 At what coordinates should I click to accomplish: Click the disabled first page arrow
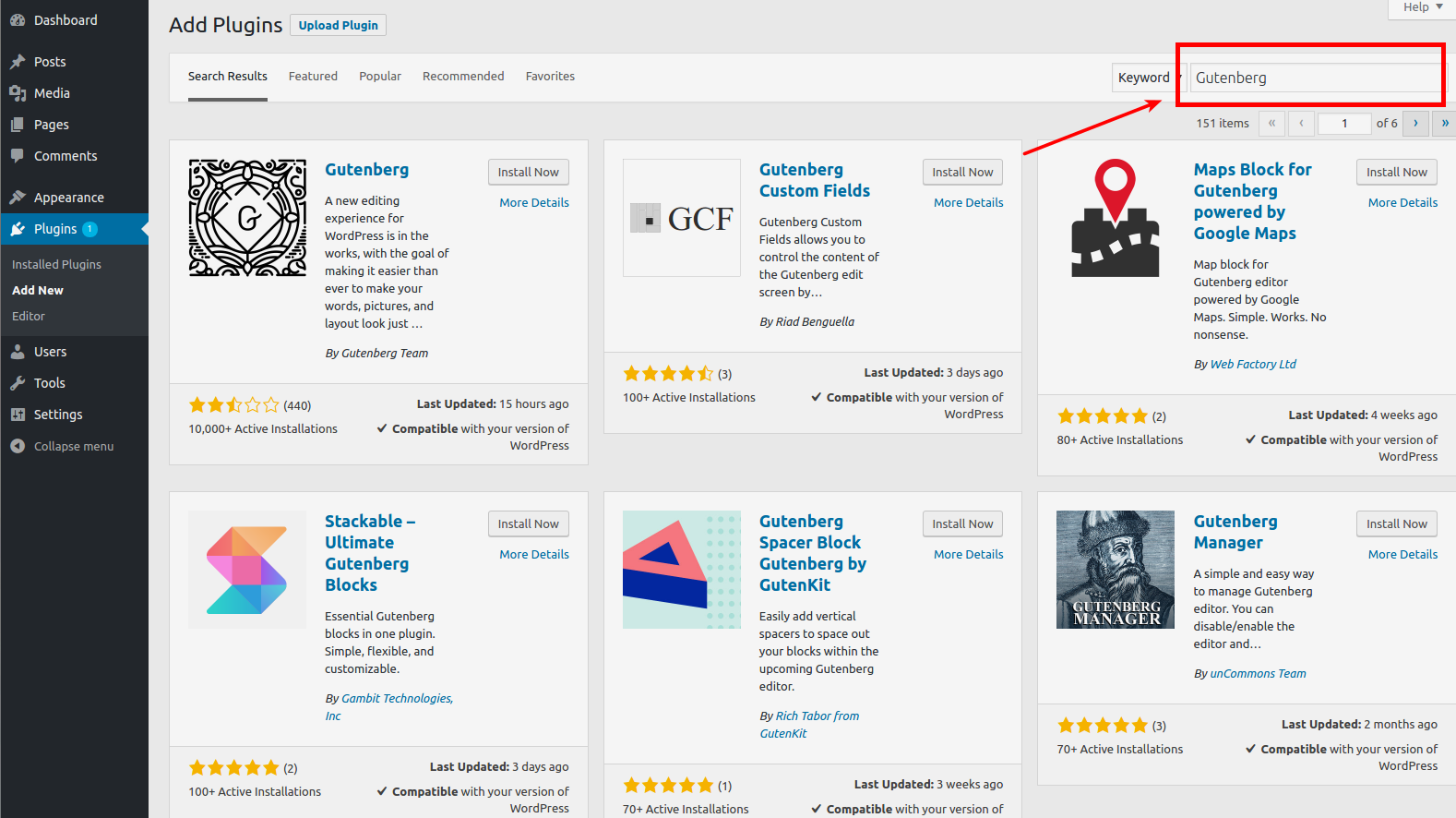1271,123
